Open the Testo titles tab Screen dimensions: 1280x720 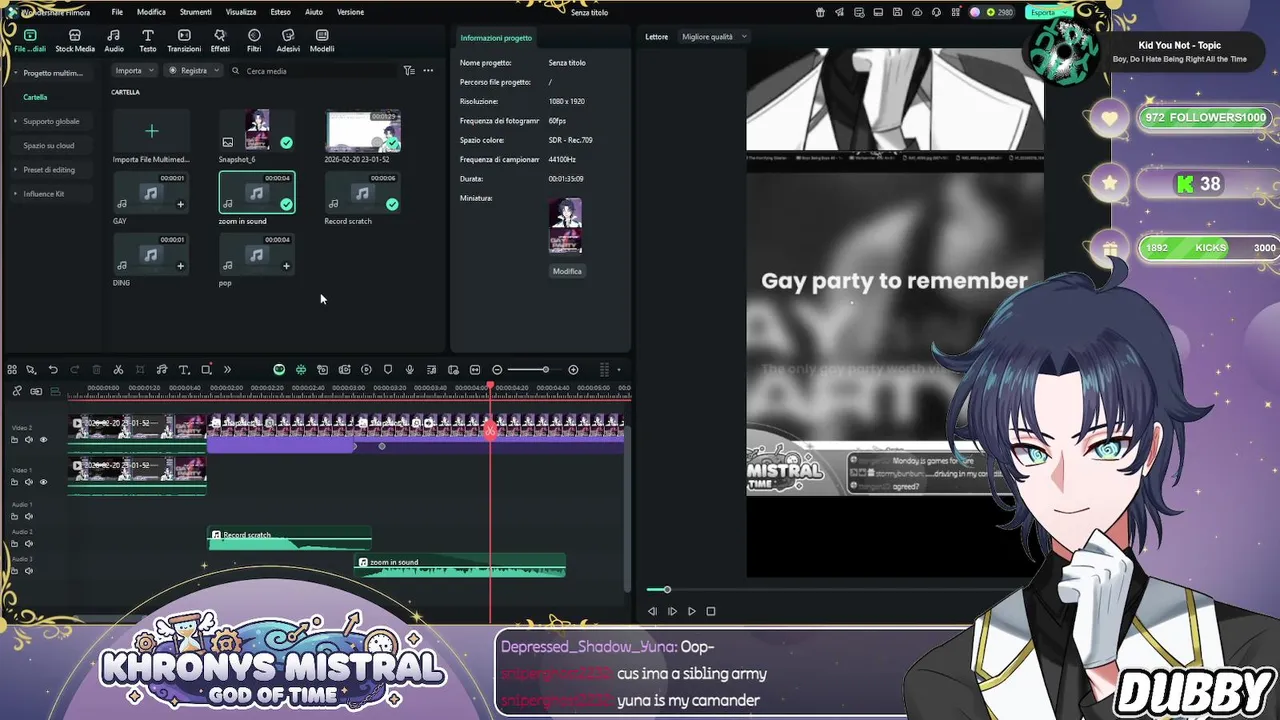(x=147, y=41)
